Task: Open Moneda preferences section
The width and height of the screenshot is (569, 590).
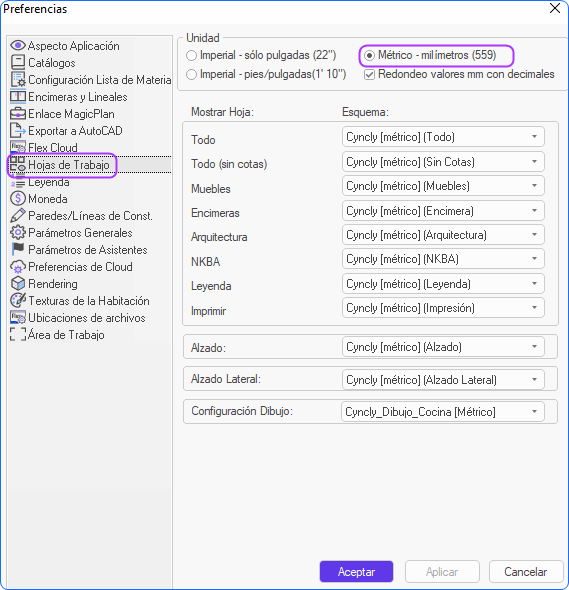Action: point(48,198)
